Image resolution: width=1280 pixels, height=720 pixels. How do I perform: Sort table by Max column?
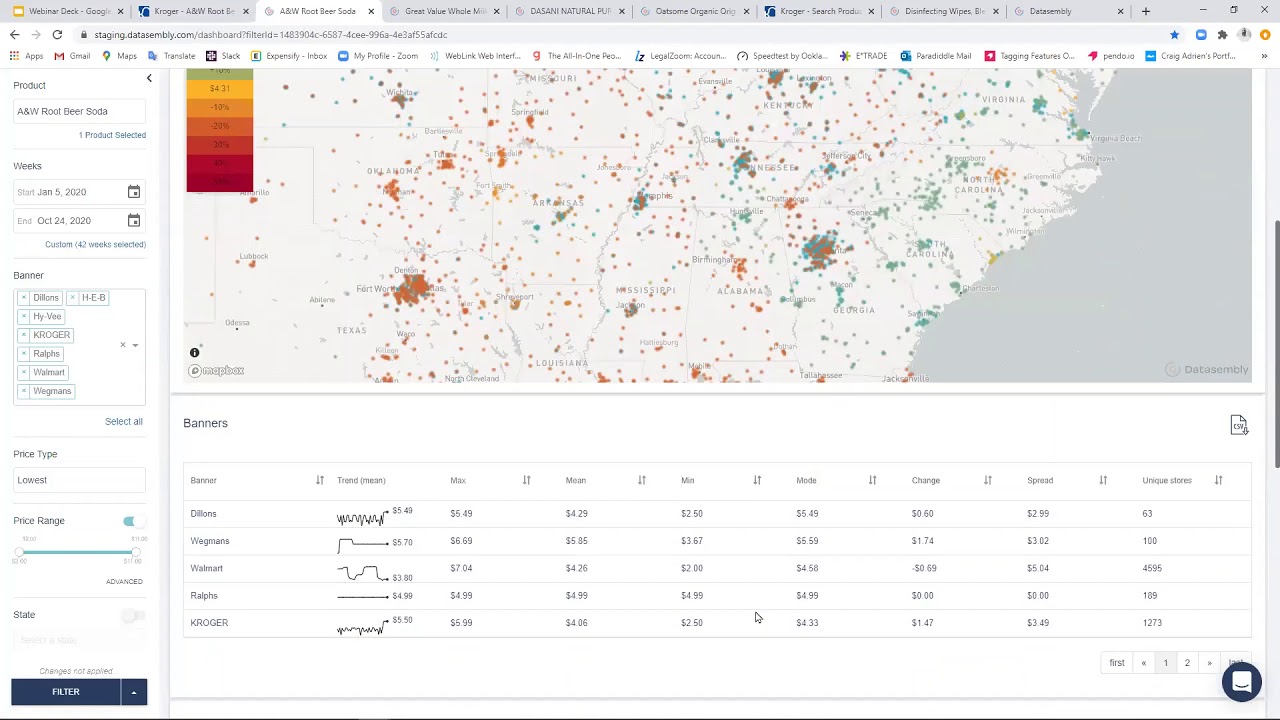tap(526, 481)
